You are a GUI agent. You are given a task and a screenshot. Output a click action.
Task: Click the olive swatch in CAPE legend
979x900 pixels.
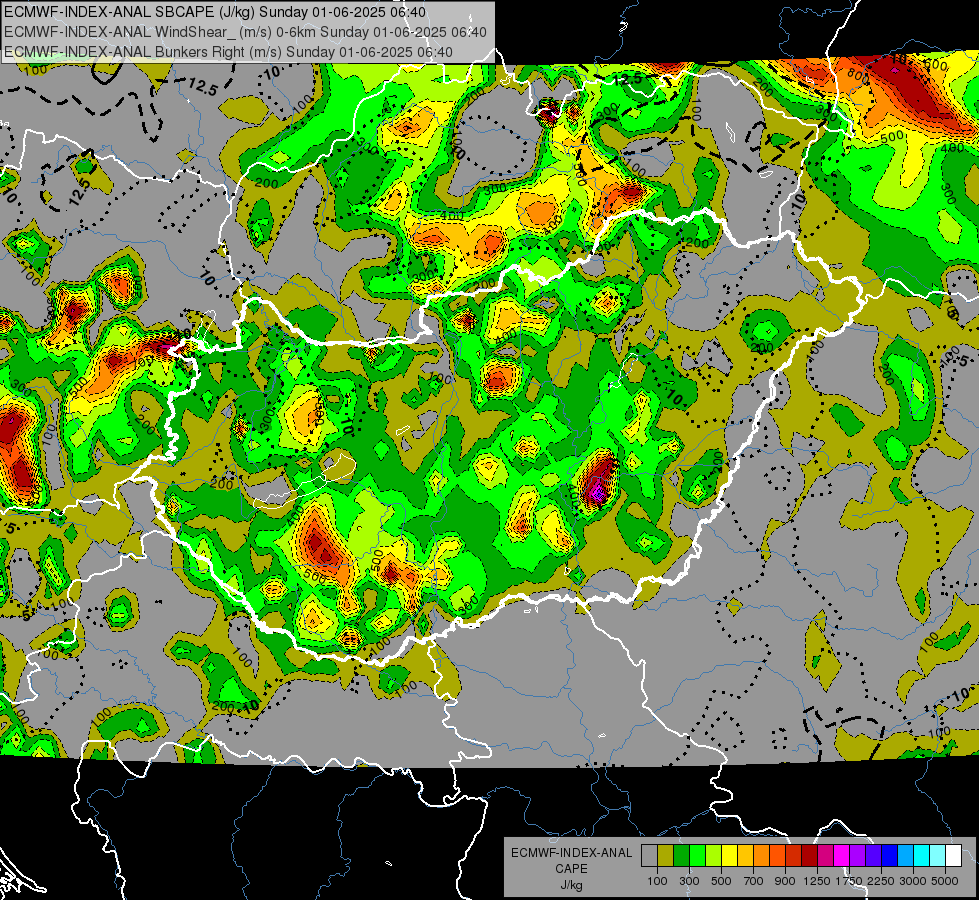click(x=665, y=855)
